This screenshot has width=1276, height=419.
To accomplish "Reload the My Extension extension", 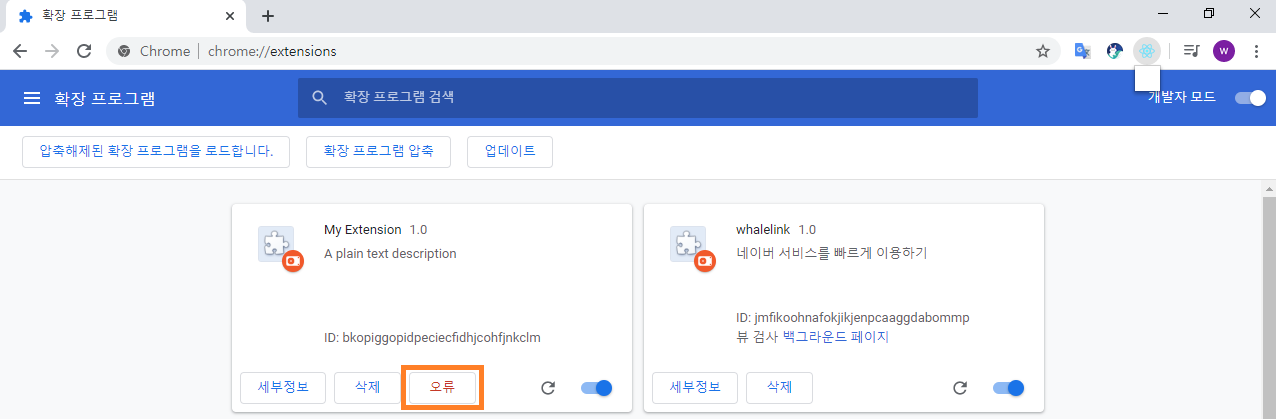I will [548, 388].
